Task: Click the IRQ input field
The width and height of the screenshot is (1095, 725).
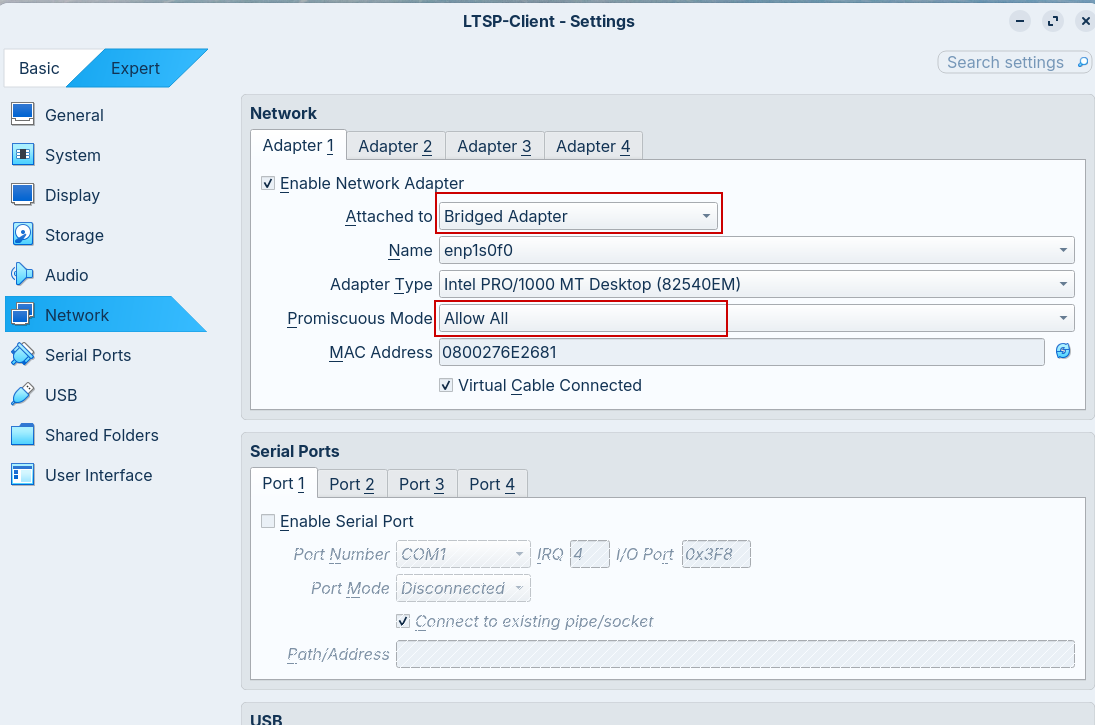Action: click(589, 554)
